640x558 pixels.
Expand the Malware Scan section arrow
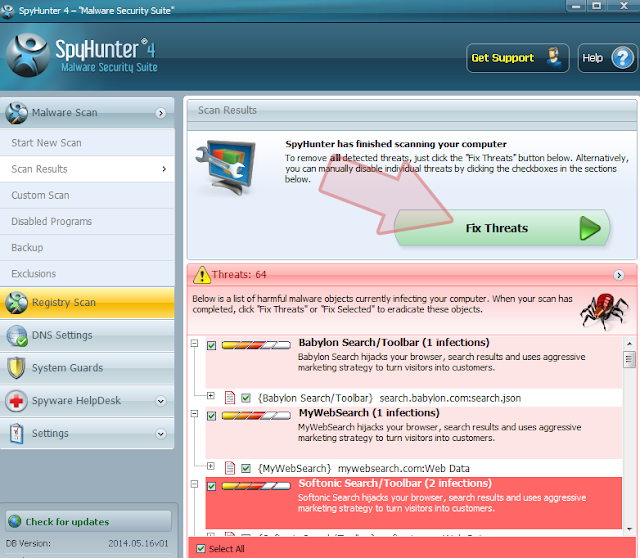(x=161, y=113)
